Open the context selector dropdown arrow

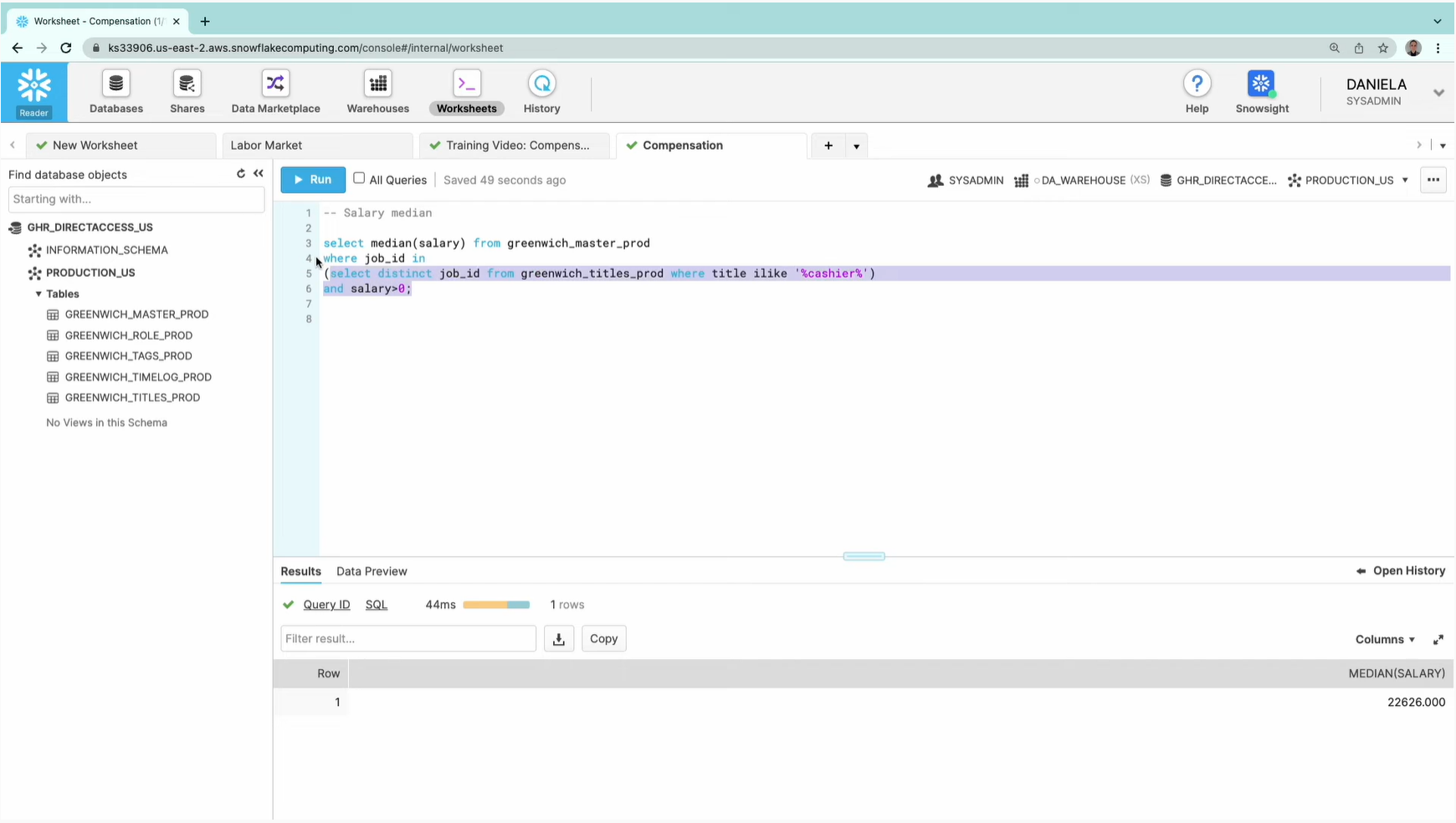[x=1405, y=180]
